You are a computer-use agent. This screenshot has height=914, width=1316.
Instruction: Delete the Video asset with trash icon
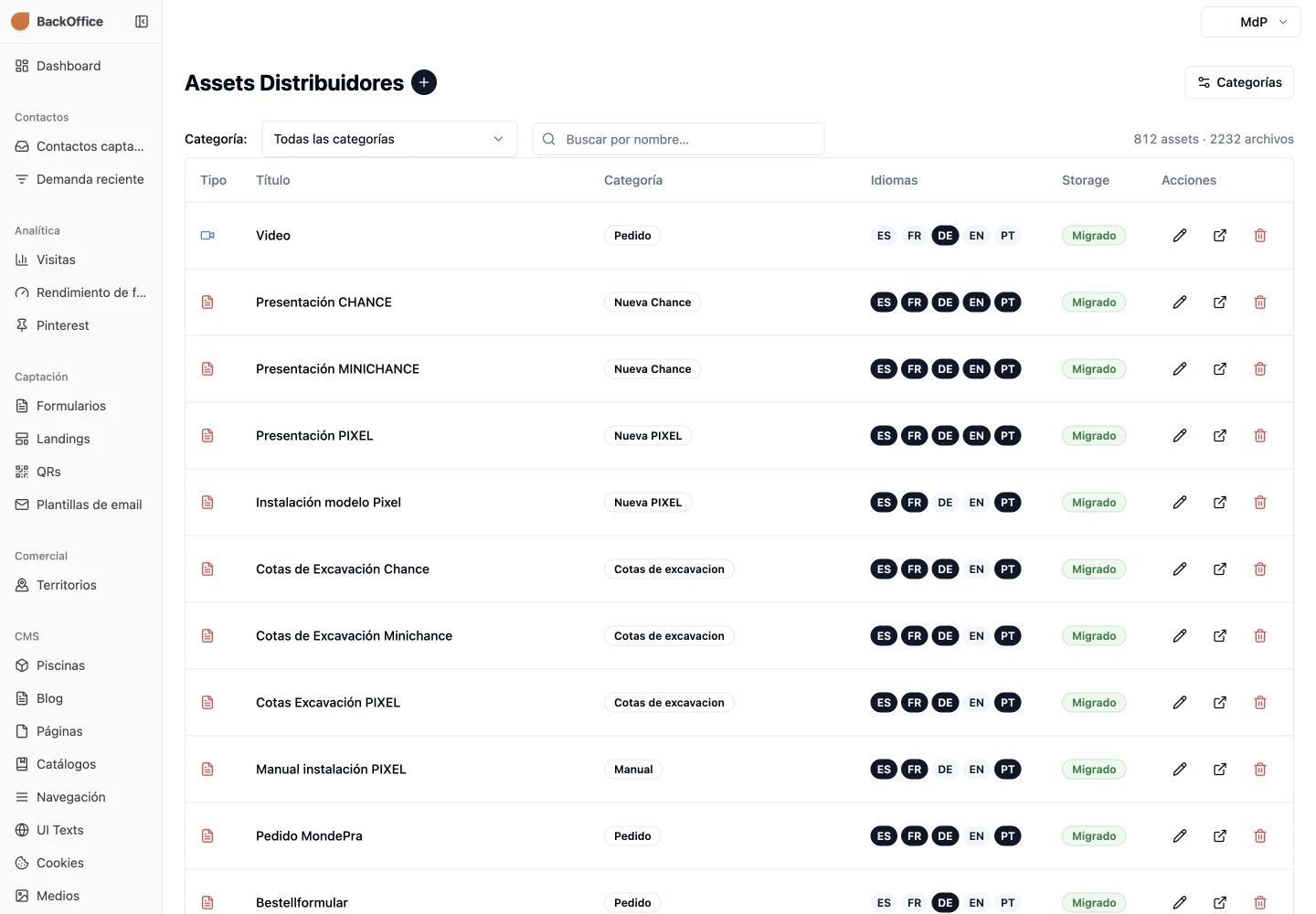click(x=1260, y=236)
